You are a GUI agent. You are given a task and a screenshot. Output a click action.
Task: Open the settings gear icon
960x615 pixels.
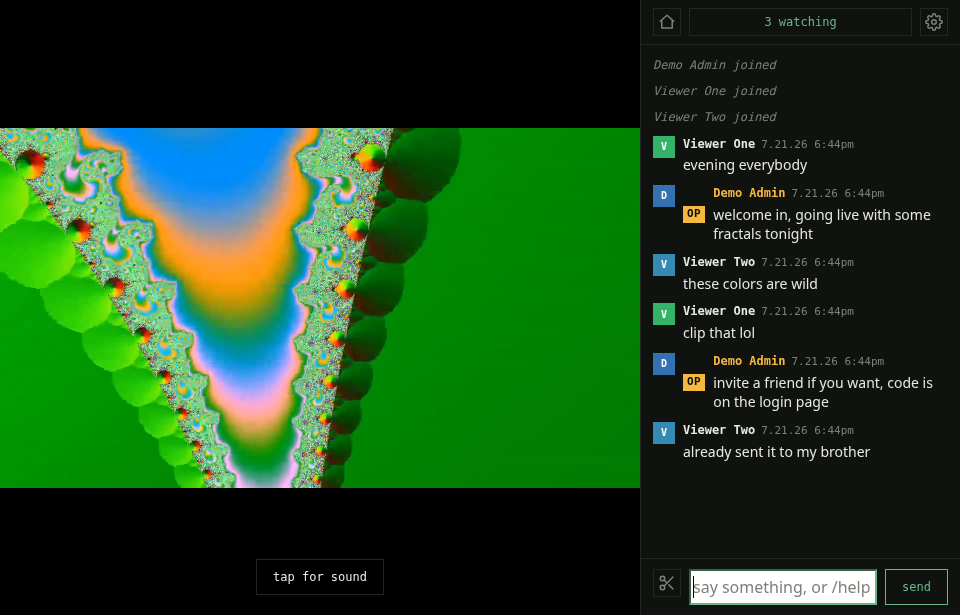(934, 22)
